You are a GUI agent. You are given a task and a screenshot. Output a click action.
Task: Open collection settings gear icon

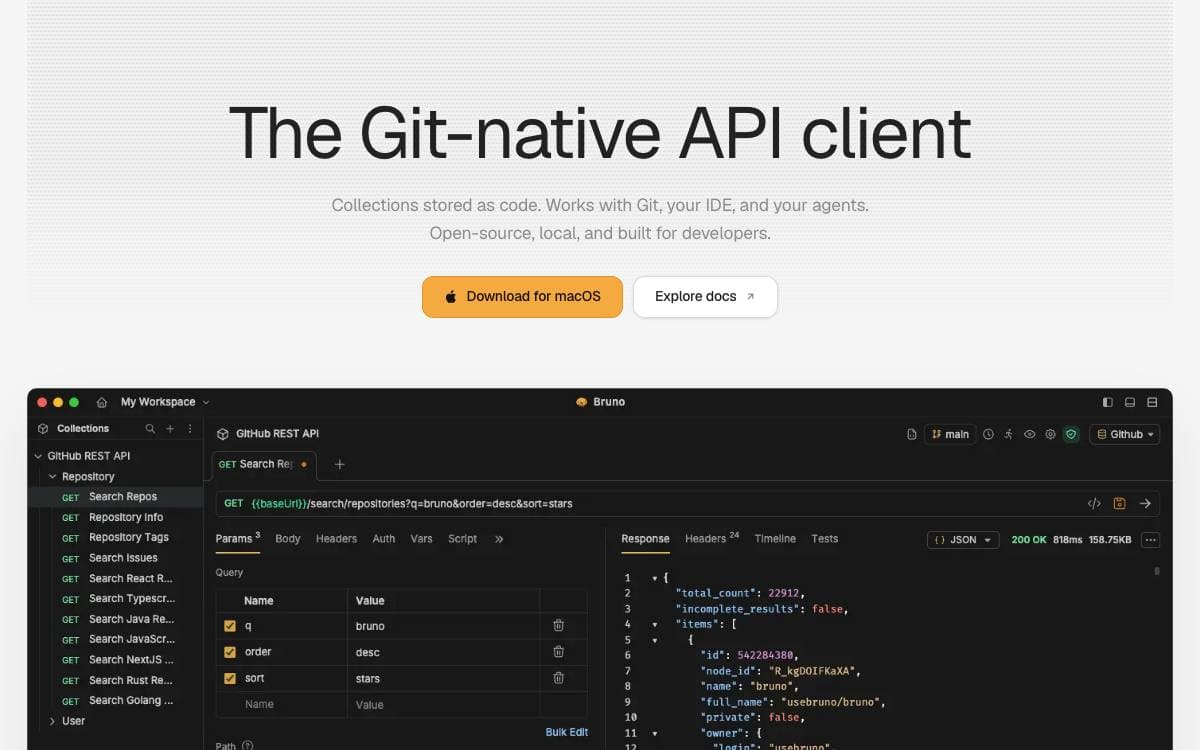pyautogui.click(x=1050, y=434)
